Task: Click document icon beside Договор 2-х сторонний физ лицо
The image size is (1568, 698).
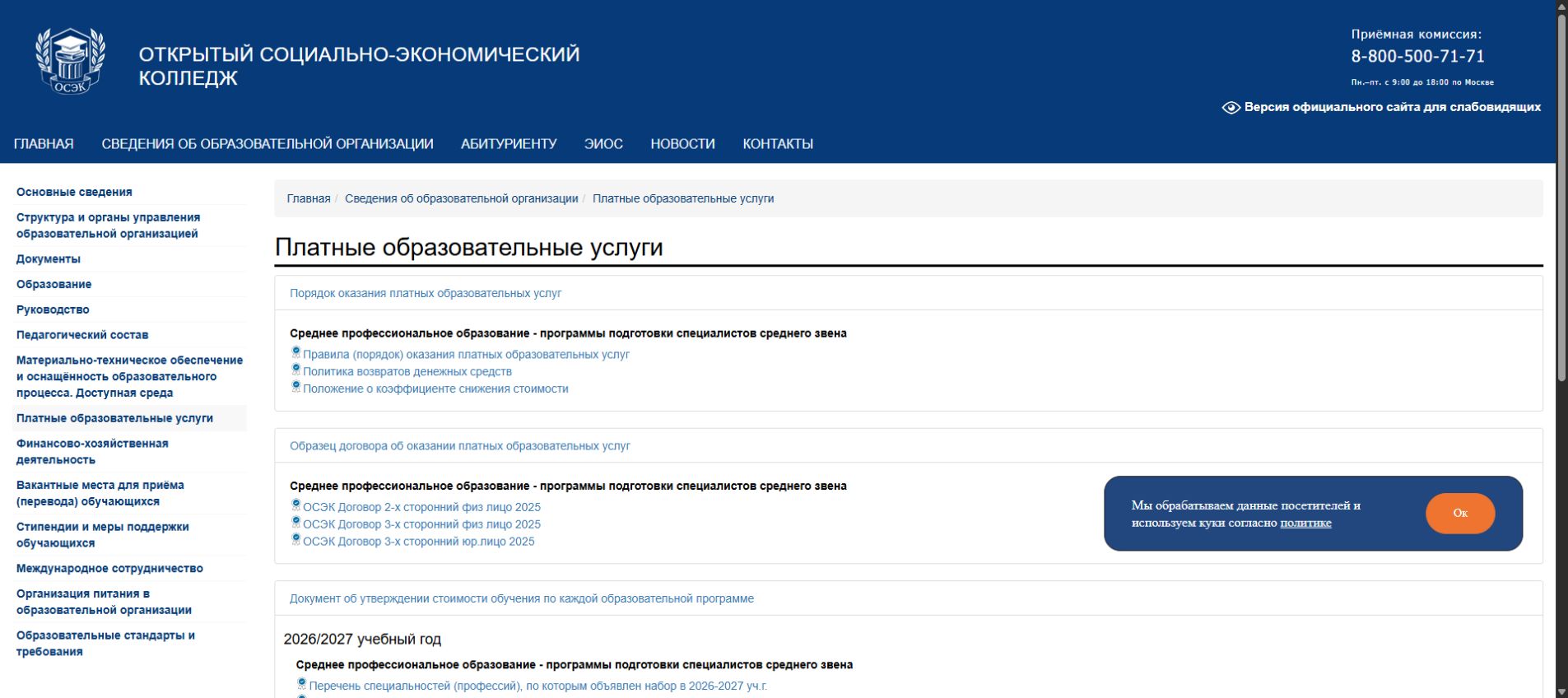Action: [295, 505]
